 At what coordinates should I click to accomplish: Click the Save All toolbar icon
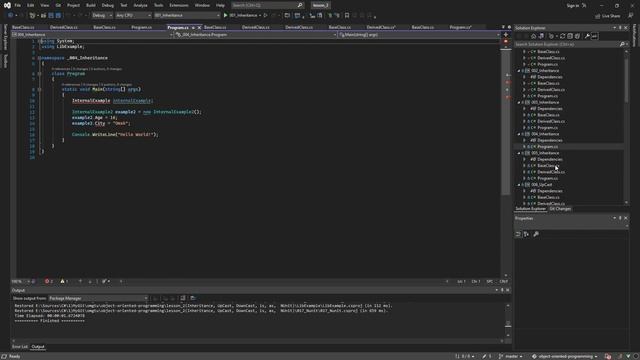(x=58, y=16)
